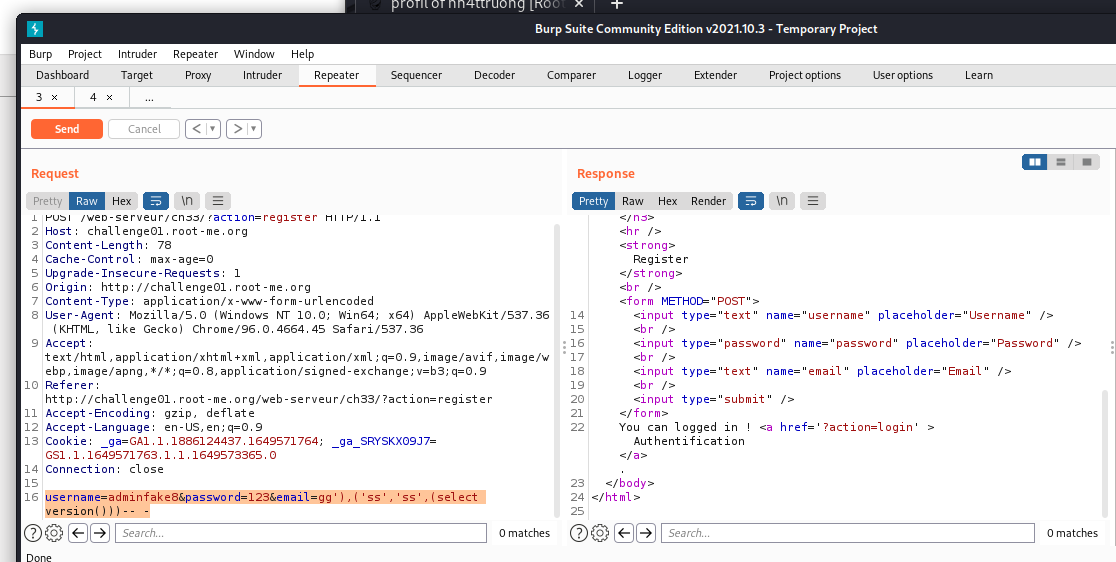Expand the back history dropdown arrow

tap(213, 129)
